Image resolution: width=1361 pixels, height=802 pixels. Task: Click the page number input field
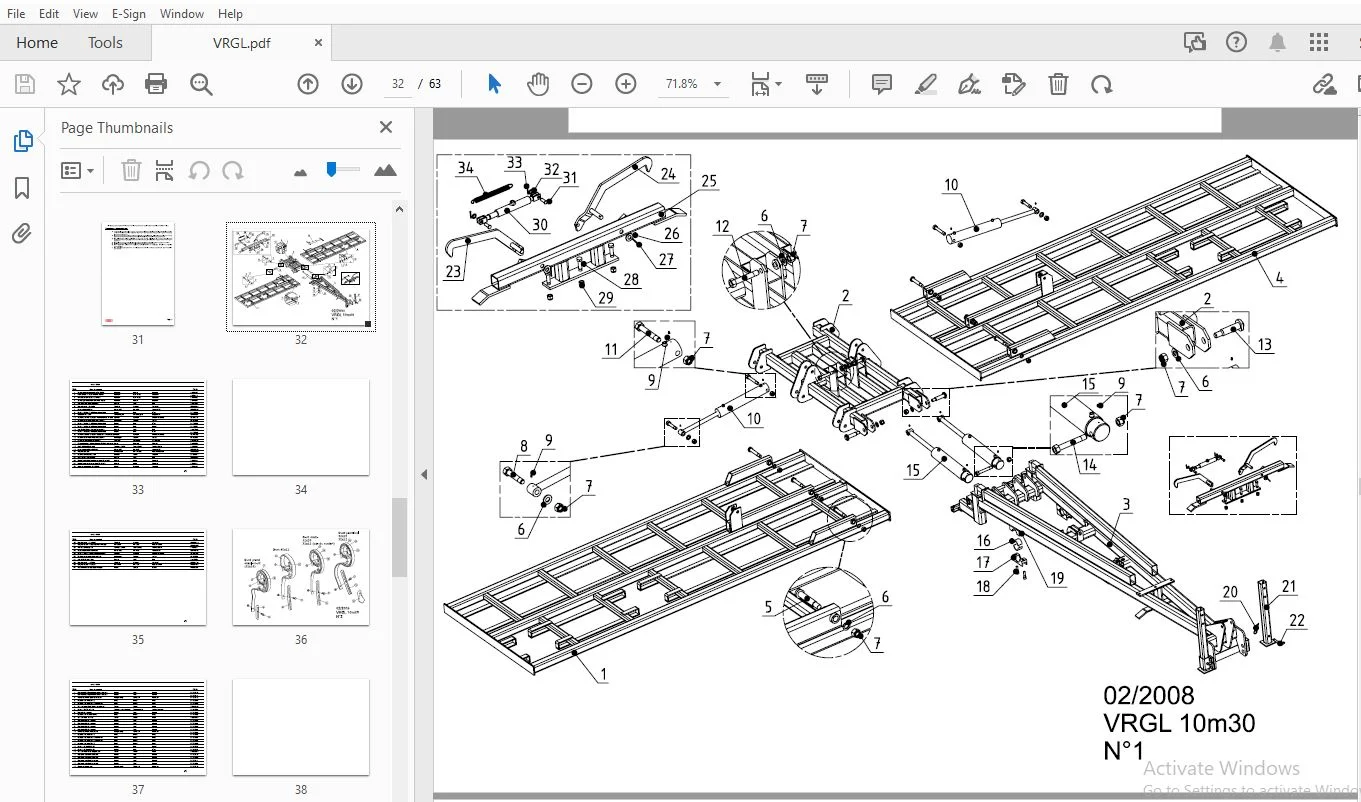[x=398, y=84]
